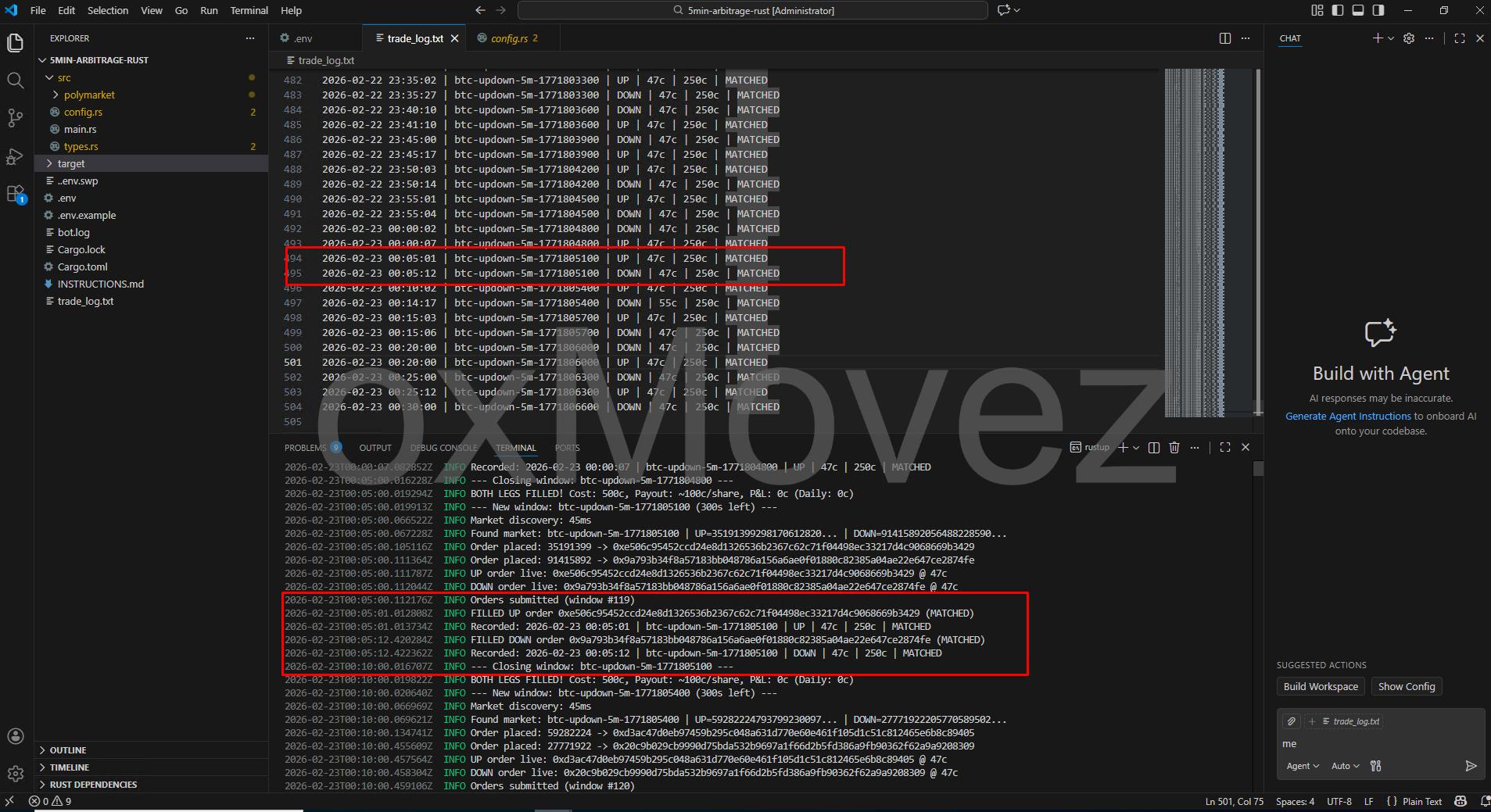Viewport: 1491px width, 812px height.
Task: Open Explorer's Views and More Actions ellipsis
Action: pos(250,38)
